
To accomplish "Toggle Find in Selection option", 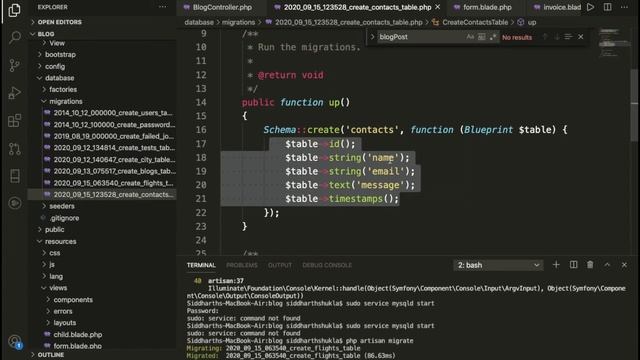I will [x=568, y=37].
